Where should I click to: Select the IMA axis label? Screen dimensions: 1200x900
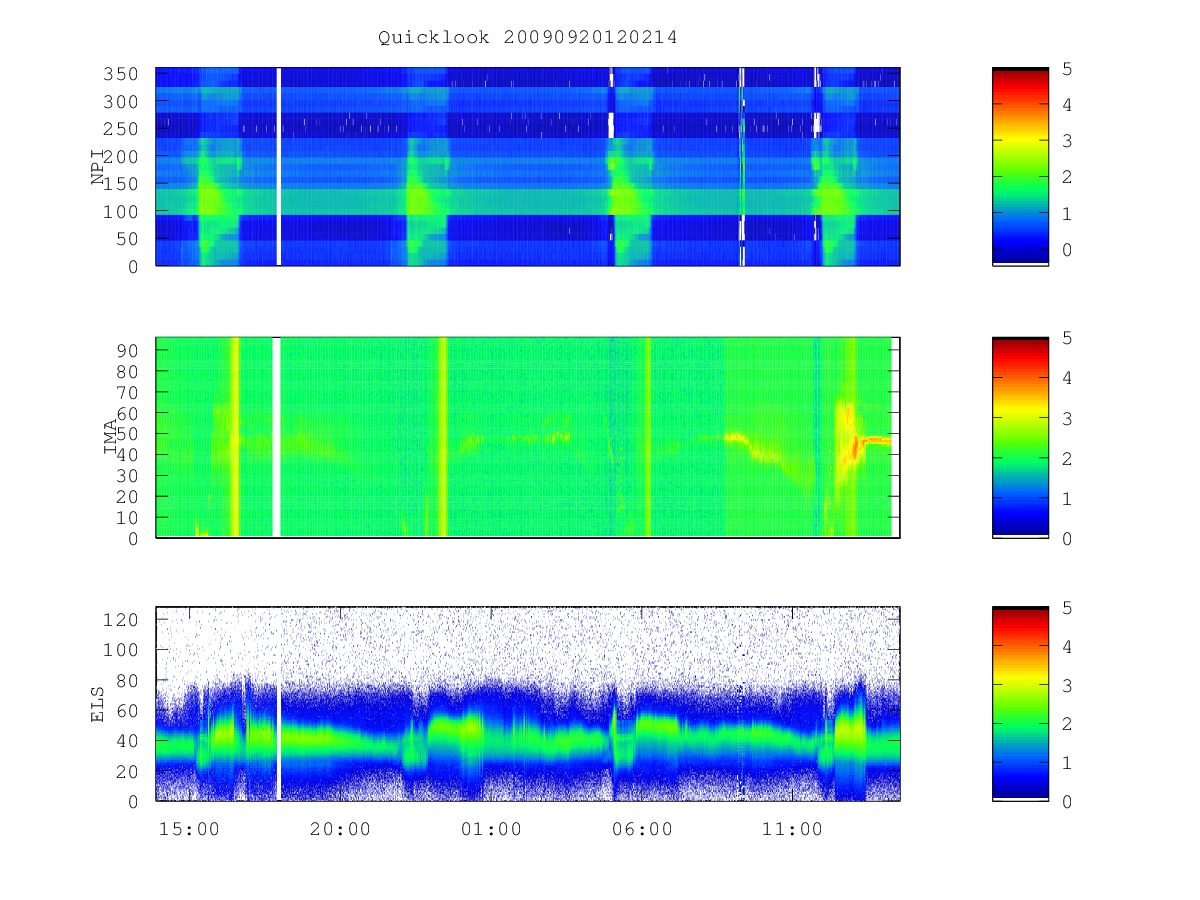point(110,437)
